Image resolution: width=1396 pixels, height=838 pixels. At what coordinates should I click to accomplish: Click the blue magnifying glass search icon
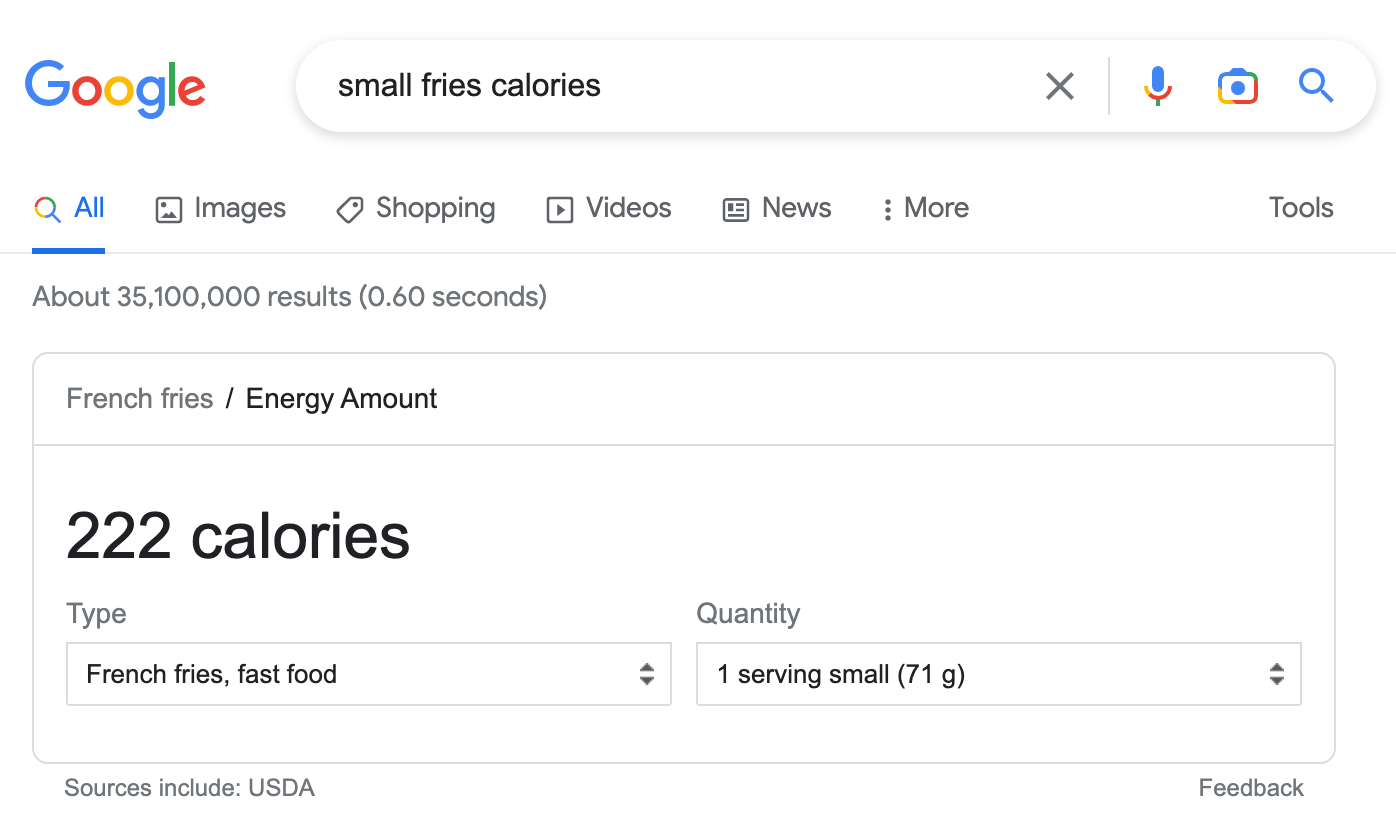click(1316, 86)
